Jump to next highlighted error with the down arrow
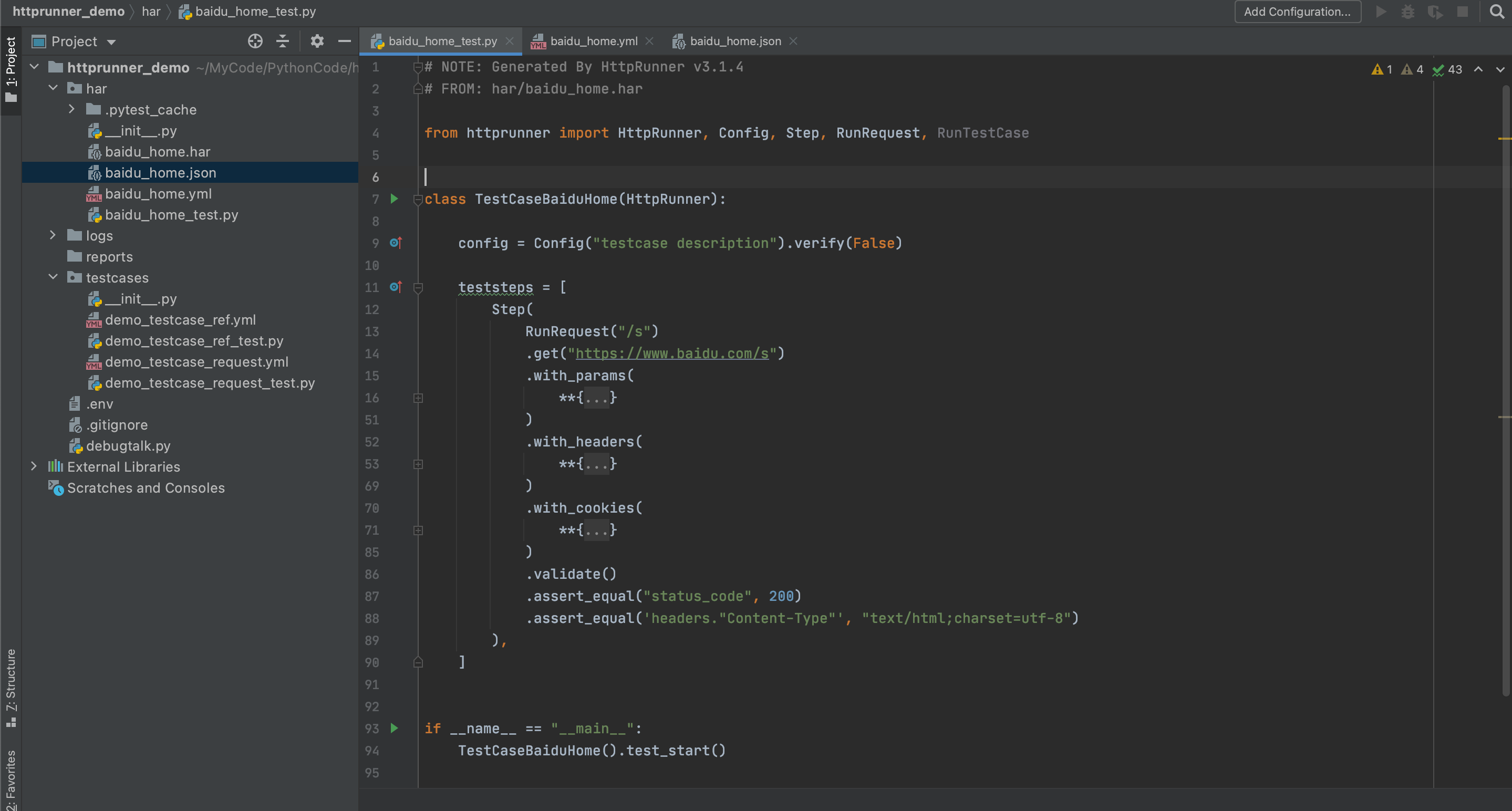Screen dimensions: 1512x811 (x=1500, y=69)
